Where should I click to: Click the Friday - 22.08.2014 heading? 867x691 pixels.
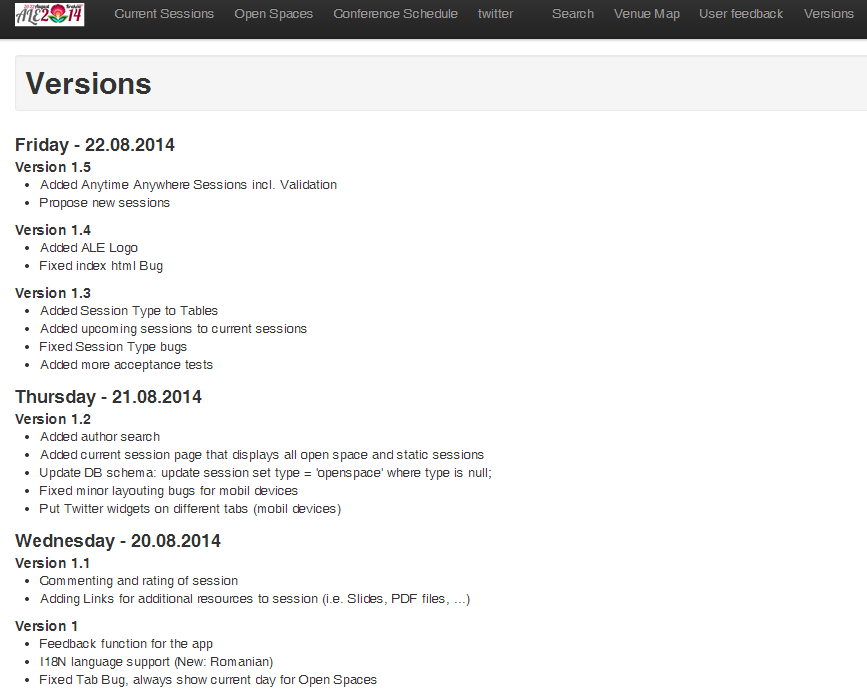click(95, 145)
